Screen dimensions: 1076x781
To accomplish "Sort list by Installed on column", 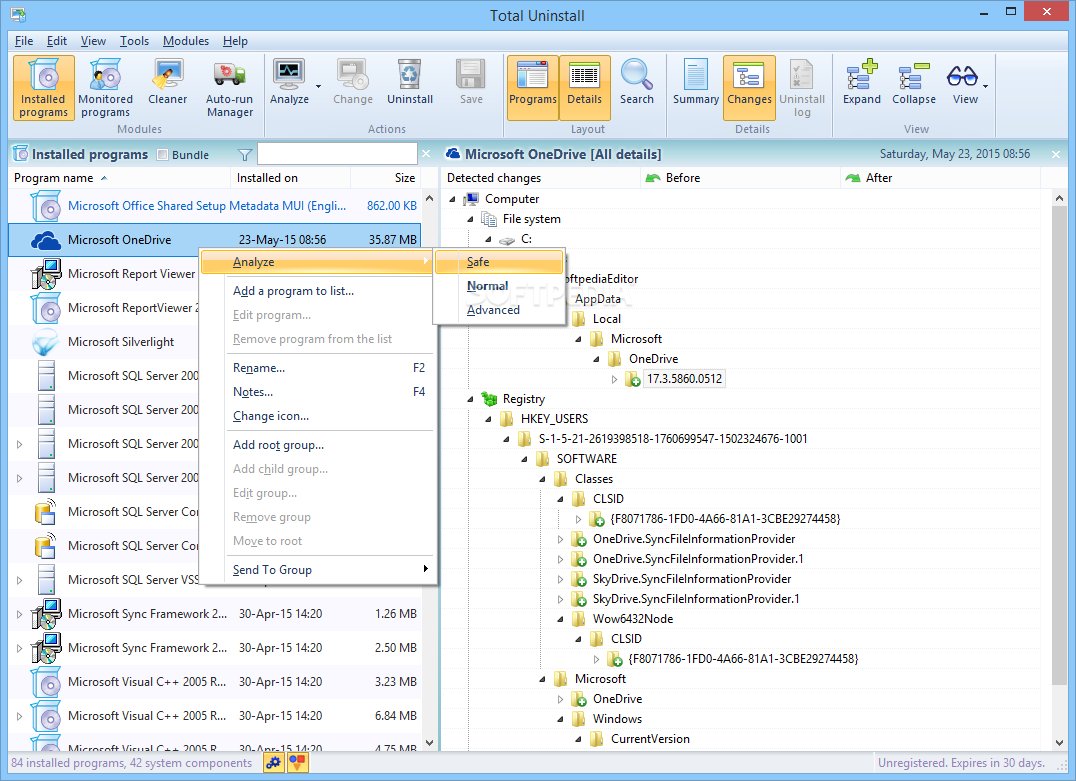I will (x=267, y=178).
